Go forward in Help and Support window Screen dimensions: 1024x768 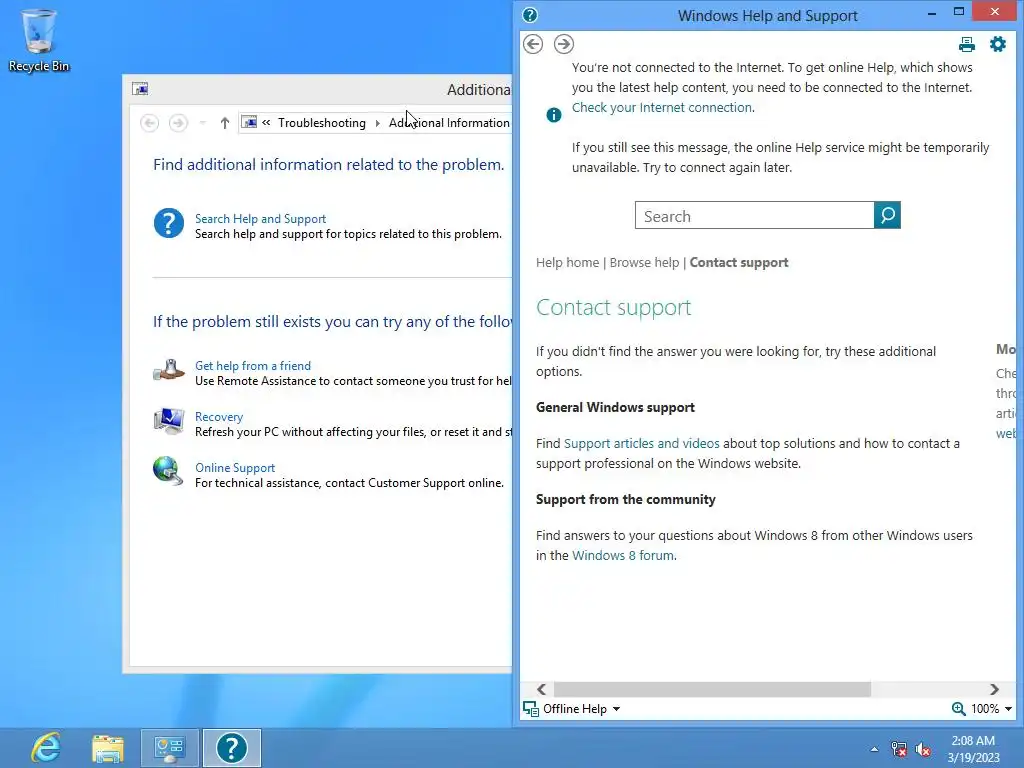(564, 44)
